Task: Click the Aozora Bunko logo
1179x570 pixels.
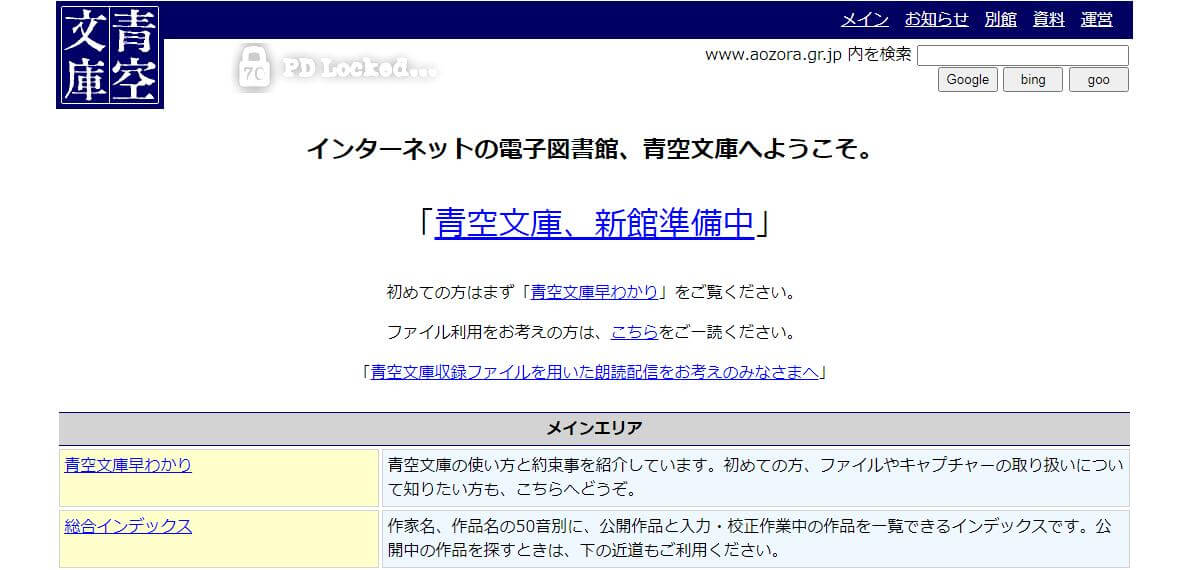Action: click(x=110, y=56)
